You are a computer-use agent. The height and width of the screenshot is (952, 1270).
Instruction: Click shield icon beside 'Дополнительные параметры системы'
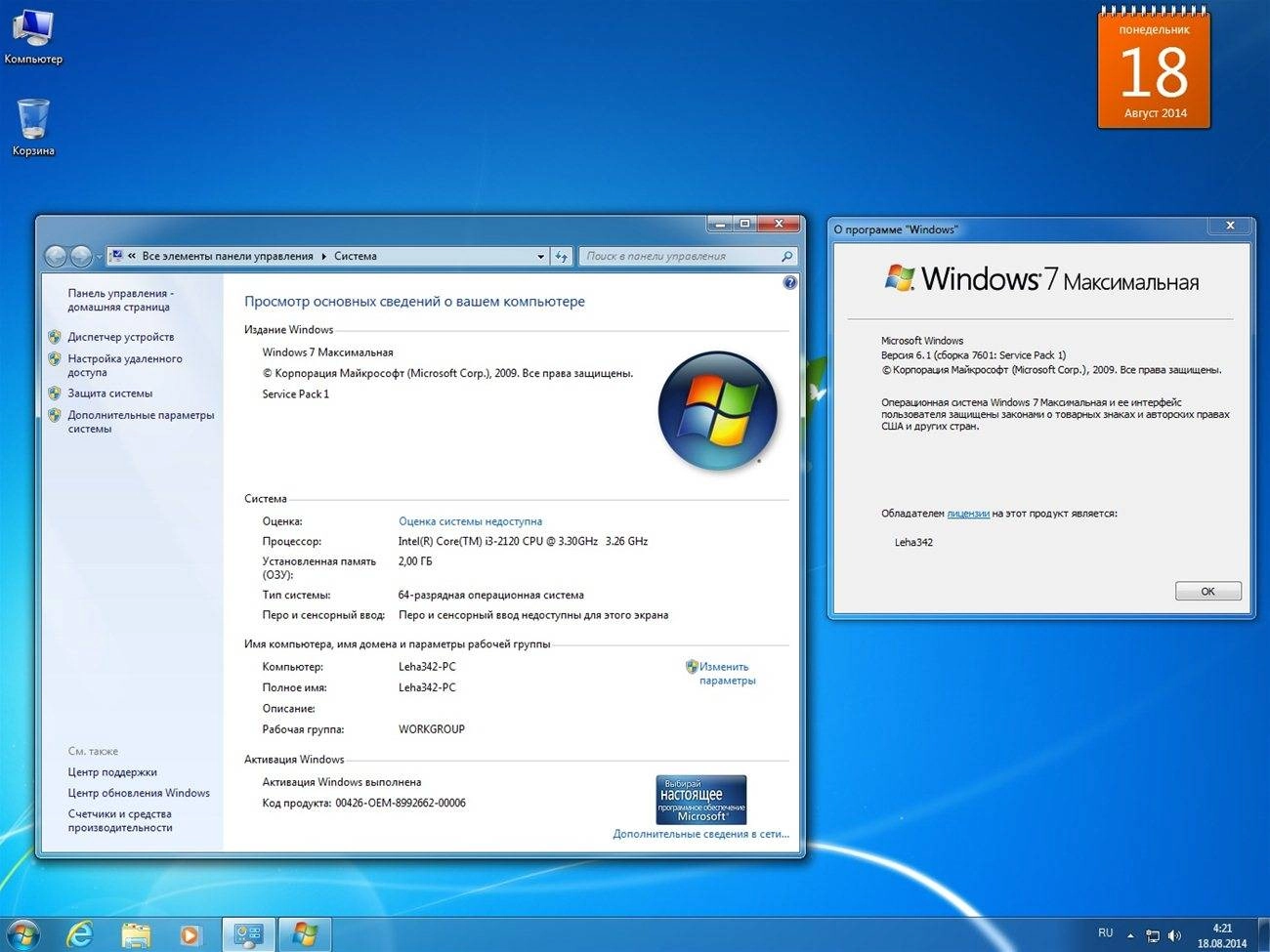pyautogui.click(x=55, y=415)
